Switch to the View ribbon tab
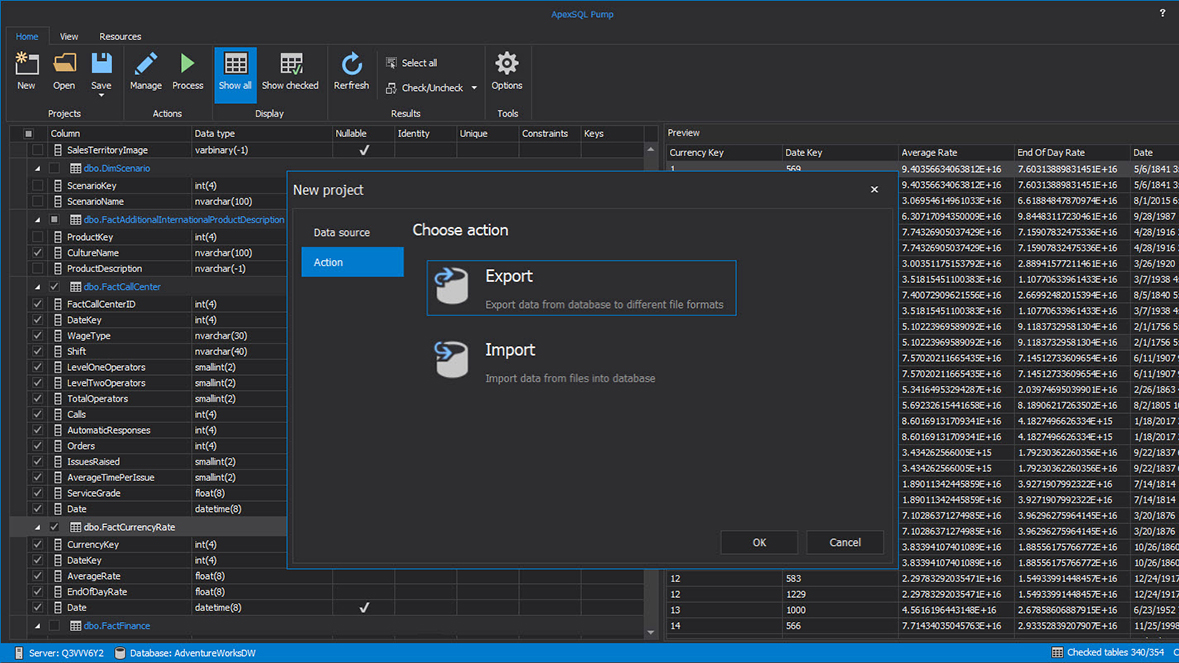Screen dimensions: 1179x663 point(69,37)
